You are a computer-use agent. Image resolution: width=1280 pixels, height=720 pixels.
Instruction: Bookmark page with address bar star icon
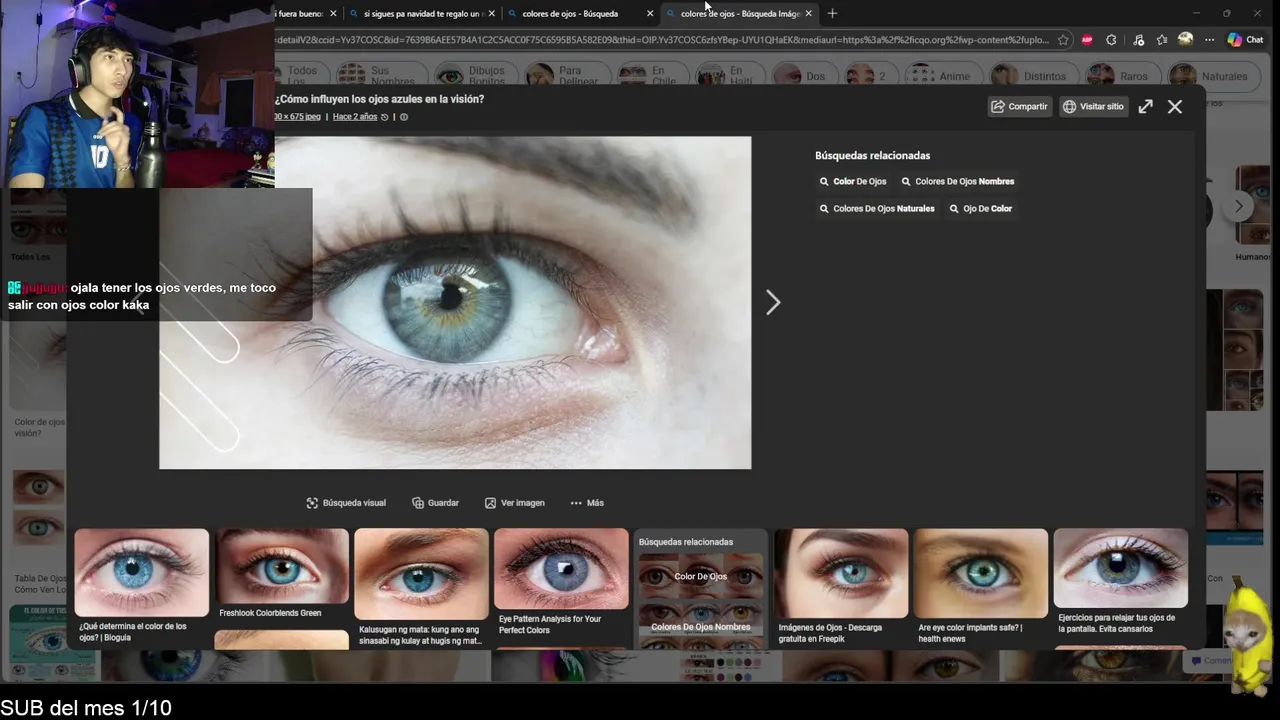(1063, 40)
